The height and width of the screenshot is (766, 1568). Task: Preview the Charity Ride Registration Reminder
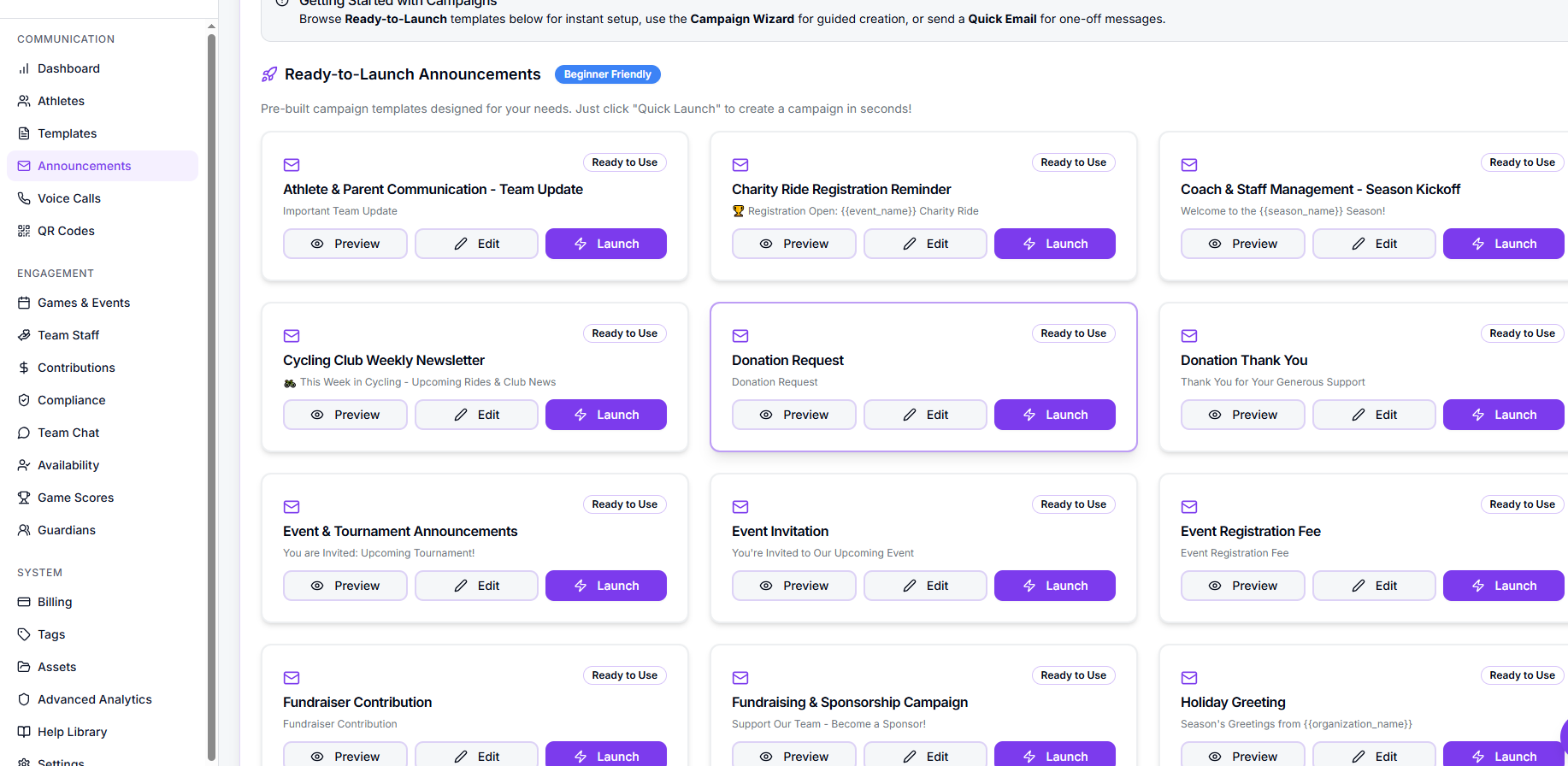point(793,244)
